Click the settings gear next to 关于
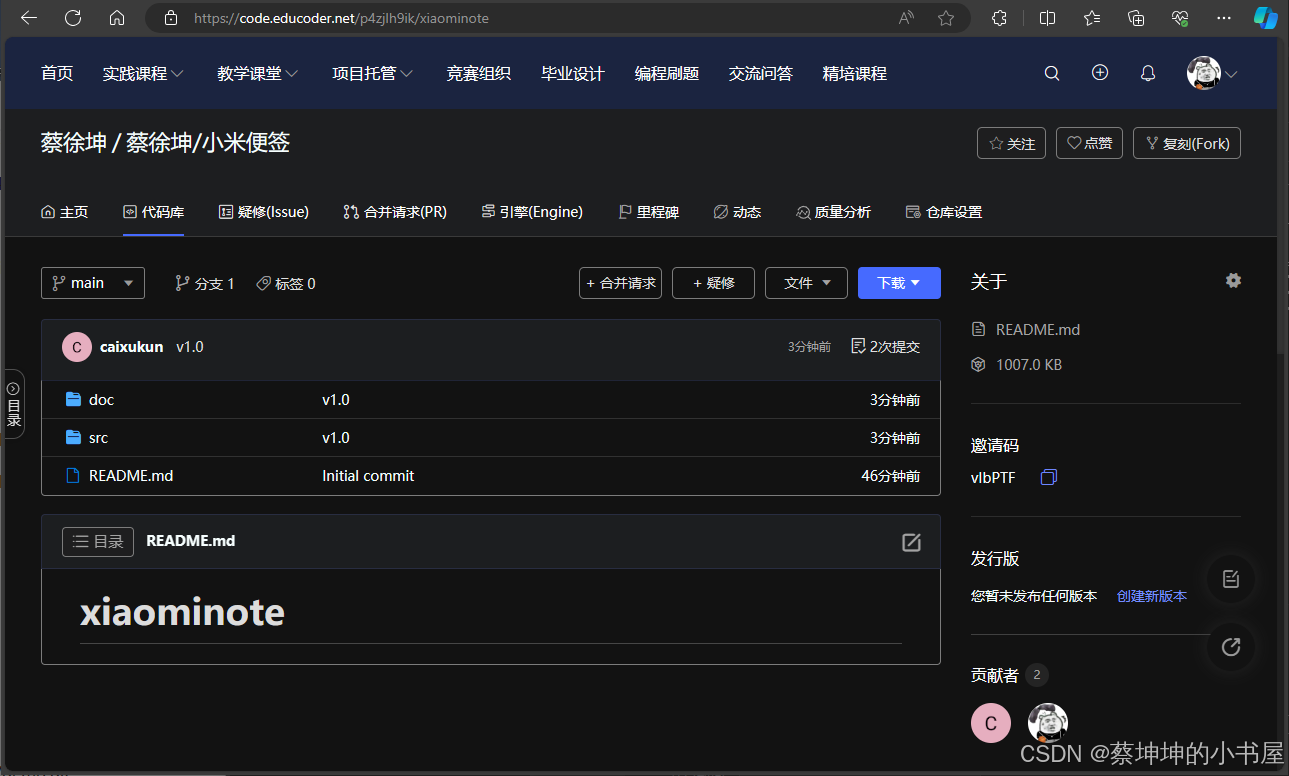1289x776 pixels. (x=1233, y=281)
